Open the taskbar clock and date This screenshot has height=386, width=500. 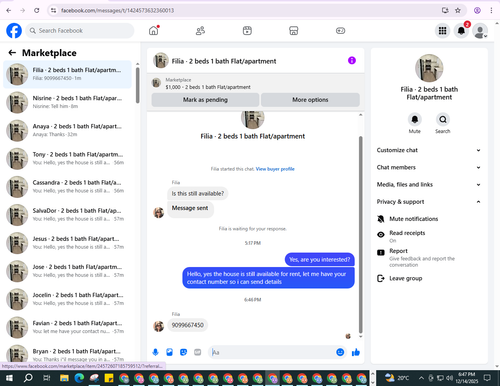tap(467, 378)
